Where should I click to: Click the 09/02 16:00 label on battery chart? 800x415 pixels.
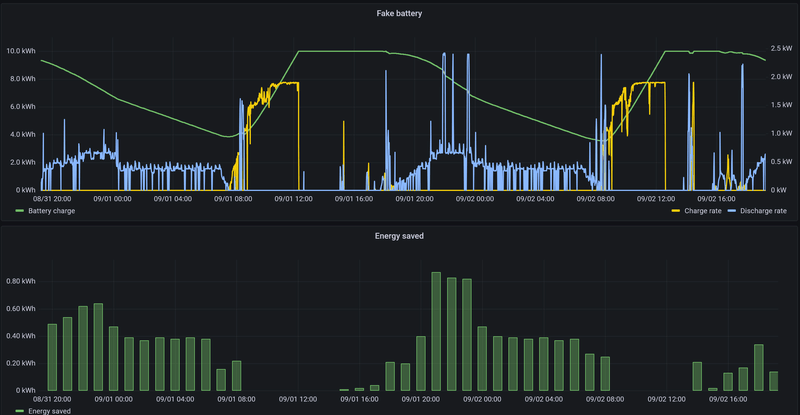716,199
